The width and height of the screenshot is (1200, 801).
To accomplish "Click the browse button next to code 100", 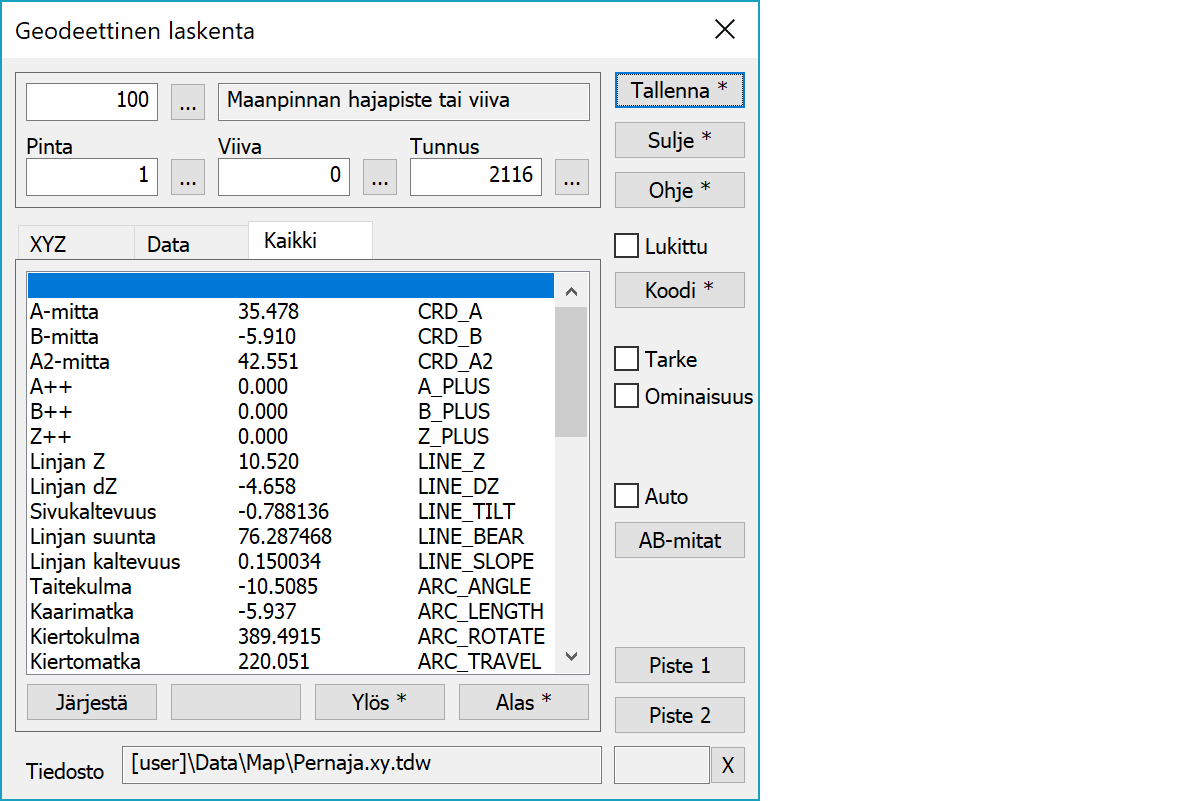I will [189, 101].
